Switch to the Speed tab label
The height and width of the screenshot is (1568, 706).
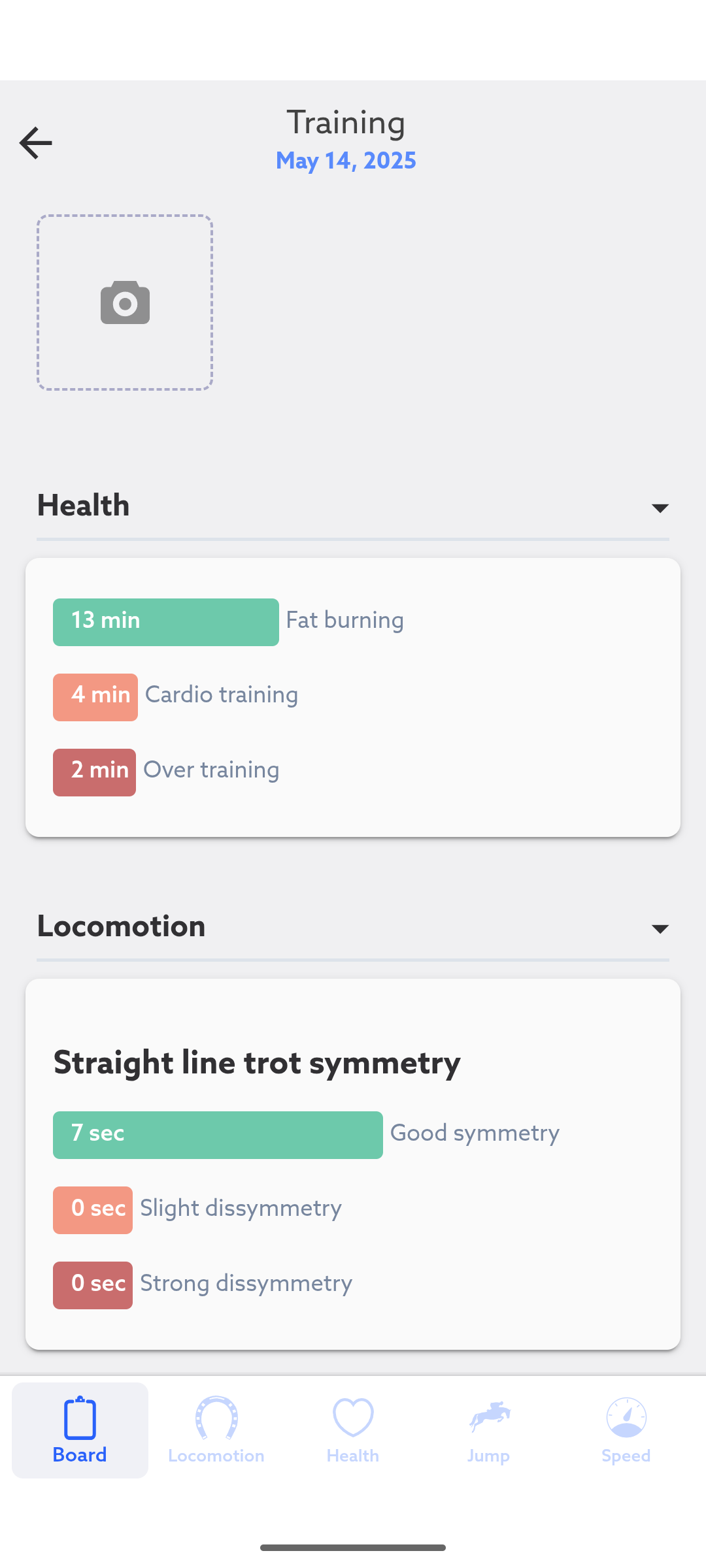(x=626, y=1456)
